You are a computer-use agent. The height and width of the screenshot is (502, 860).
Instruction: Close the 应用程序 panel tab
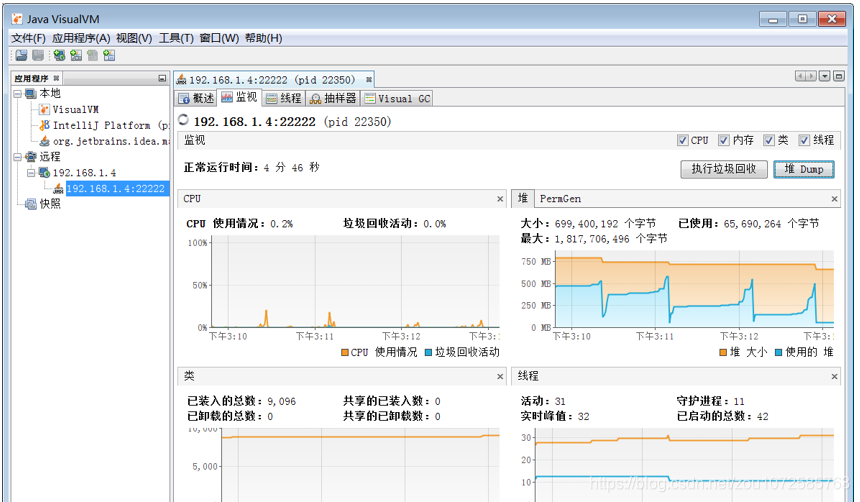click(56, 78)
